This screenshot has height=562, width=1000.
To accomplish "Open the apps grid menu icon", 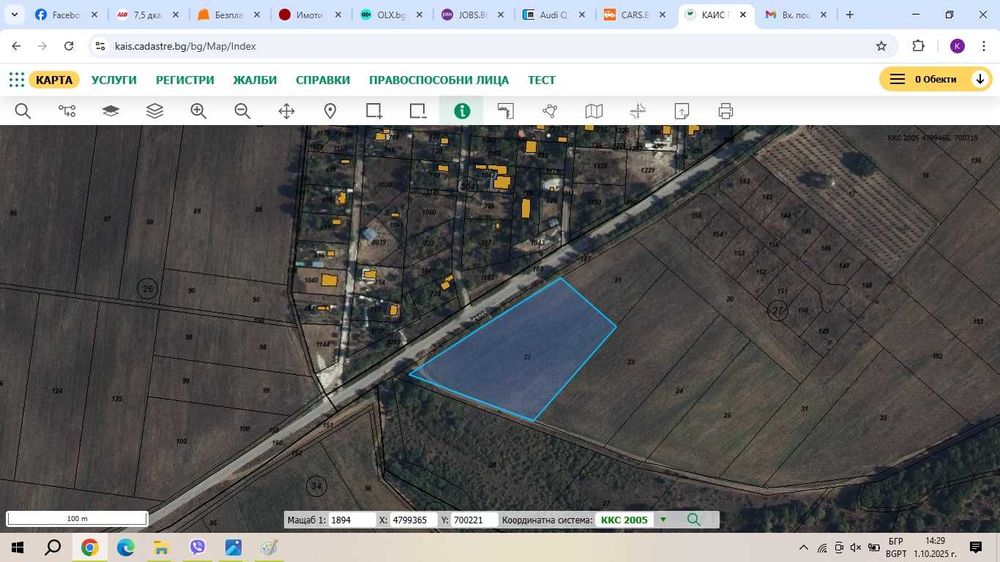I will tap(17, 80).
